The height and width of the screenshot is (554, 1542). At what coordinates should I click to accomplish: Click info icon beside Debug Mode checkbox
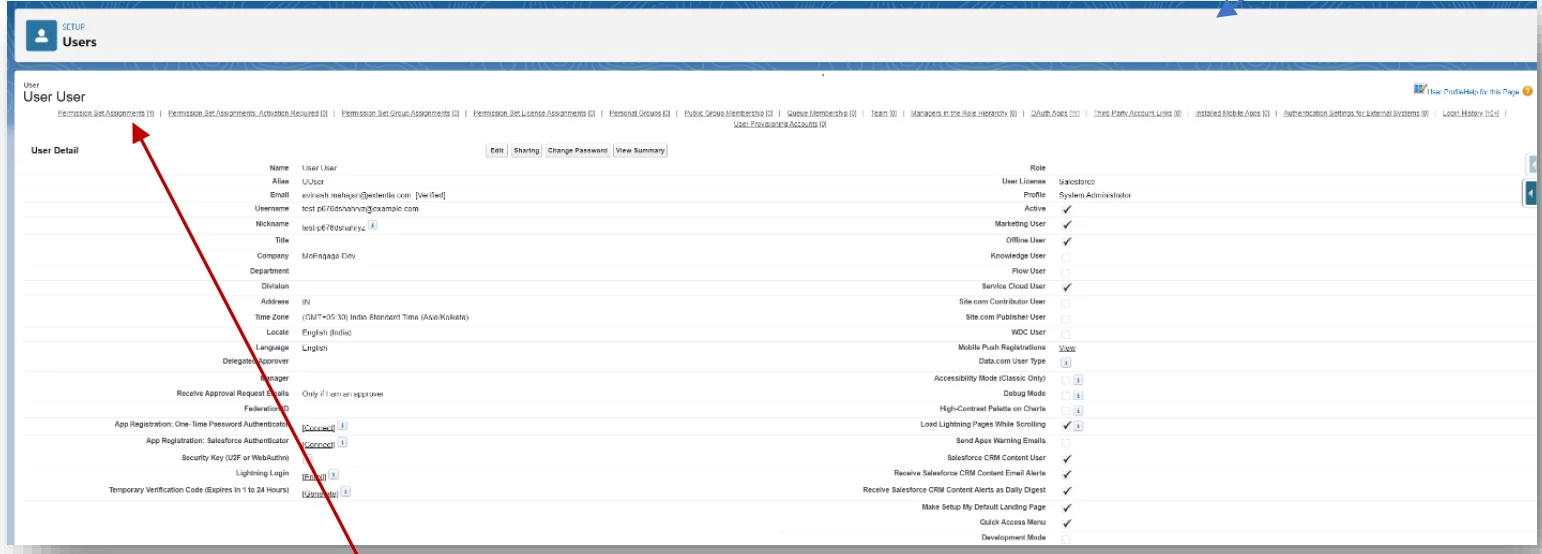click(x=1078, y=396)
